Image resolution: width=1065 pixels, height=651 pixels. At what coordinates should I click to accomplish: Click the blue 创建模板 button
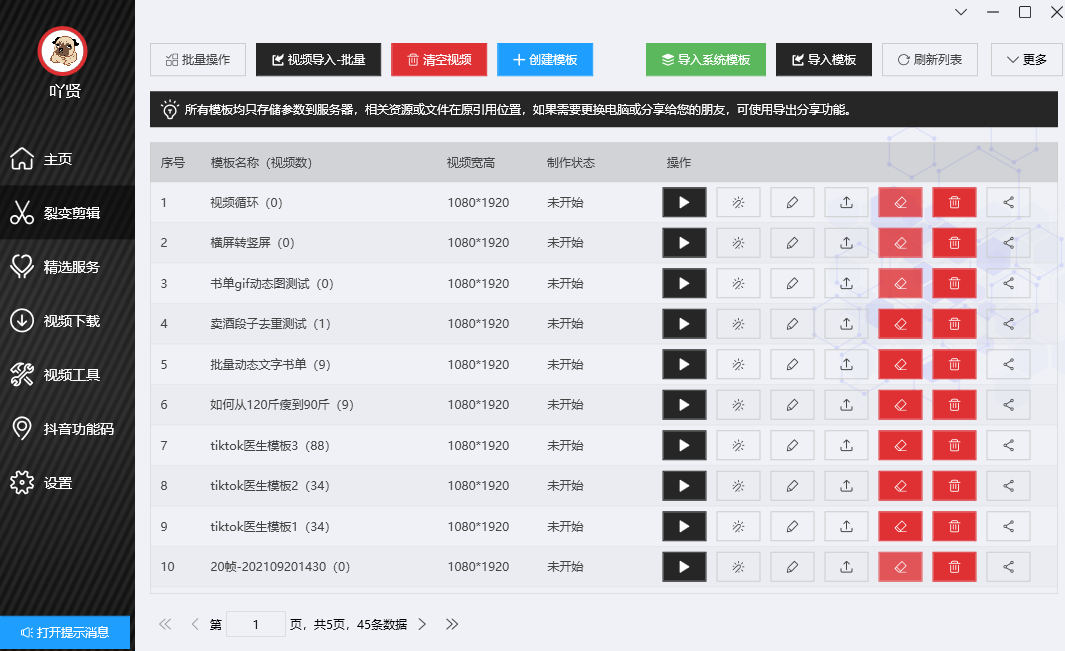pos(545,60)
